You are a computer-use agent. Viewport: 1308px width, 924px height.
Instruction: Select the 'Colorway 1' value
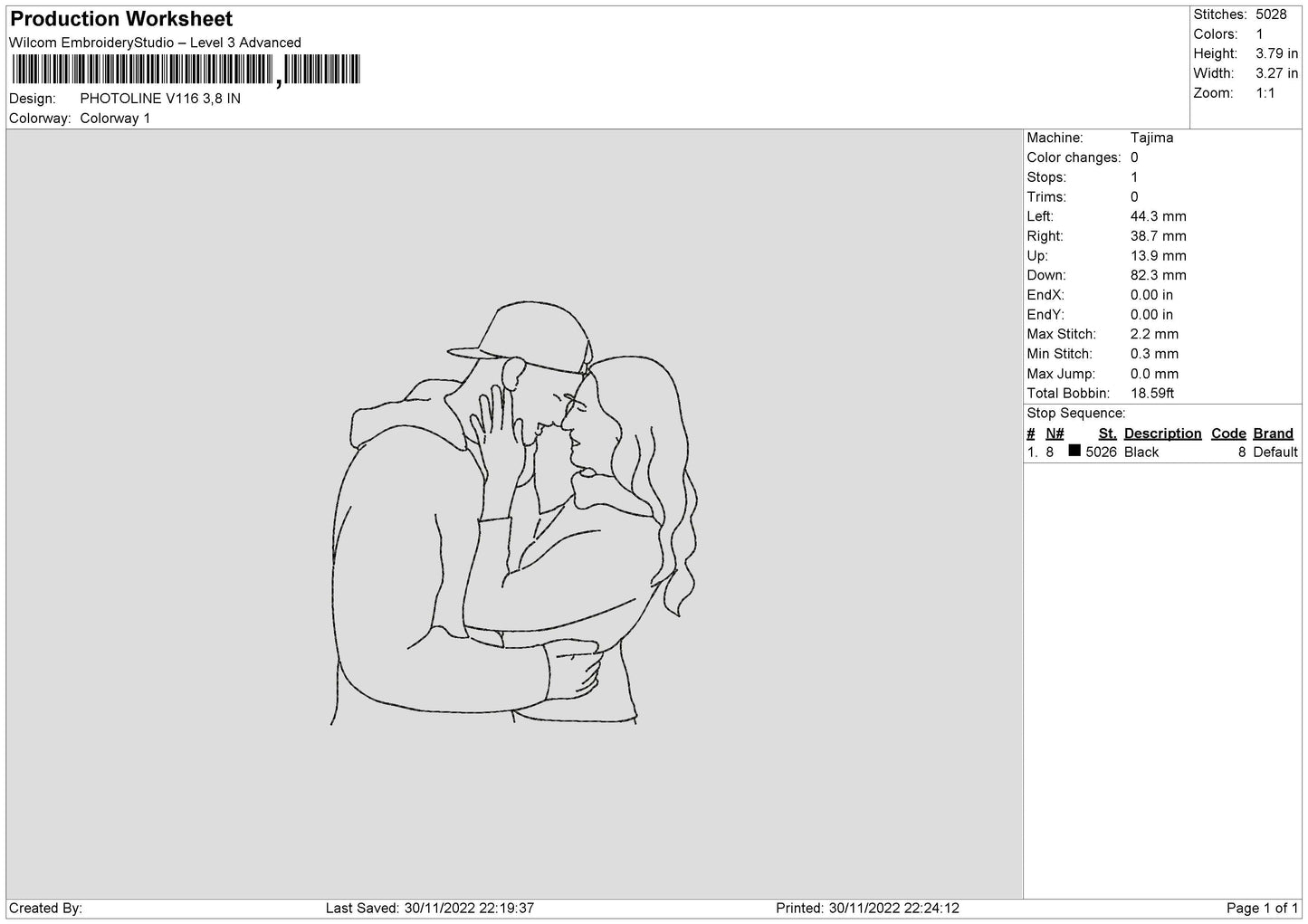tap(115, 119)
